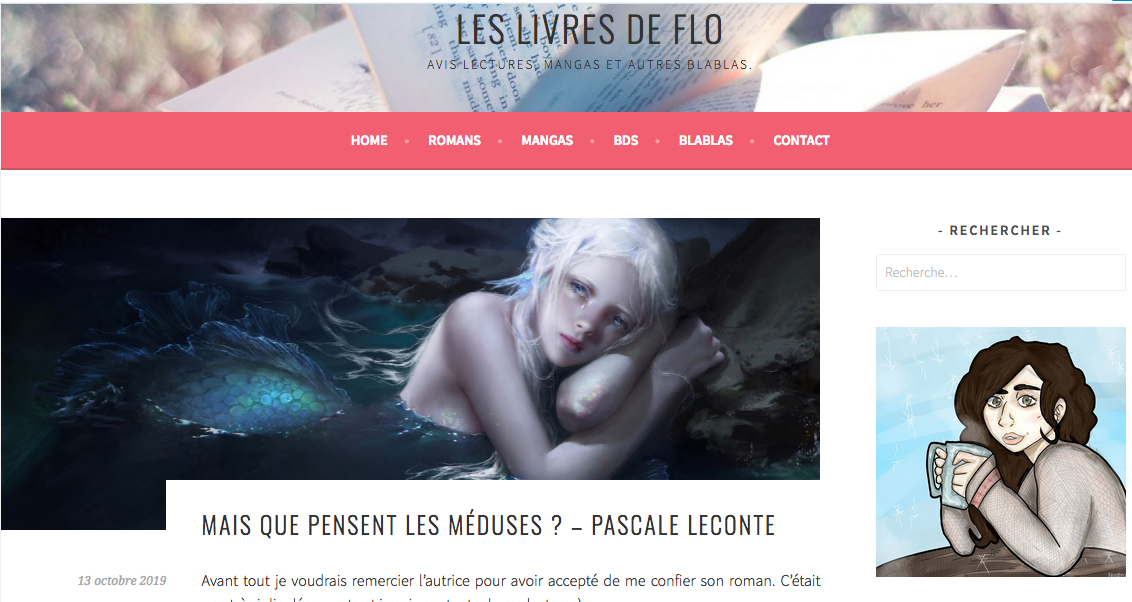Click the 13 octobre 2019 post date
Viewport: 1132px width, 602px height.
(x=122, y=580)
